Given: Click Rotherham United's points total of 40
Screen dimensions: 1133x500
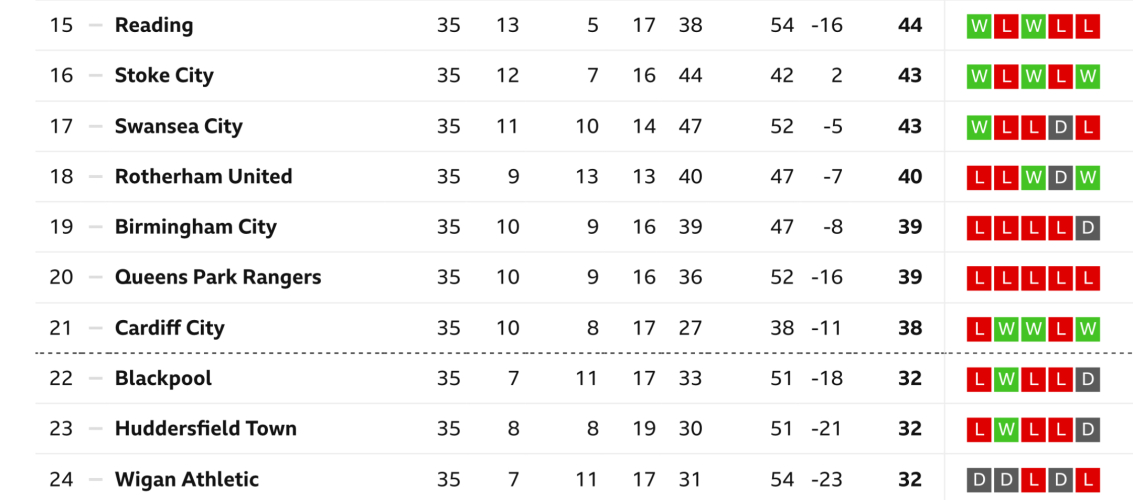Looking at the screenshot, I should pyautogui.click(x=910, y=177).
